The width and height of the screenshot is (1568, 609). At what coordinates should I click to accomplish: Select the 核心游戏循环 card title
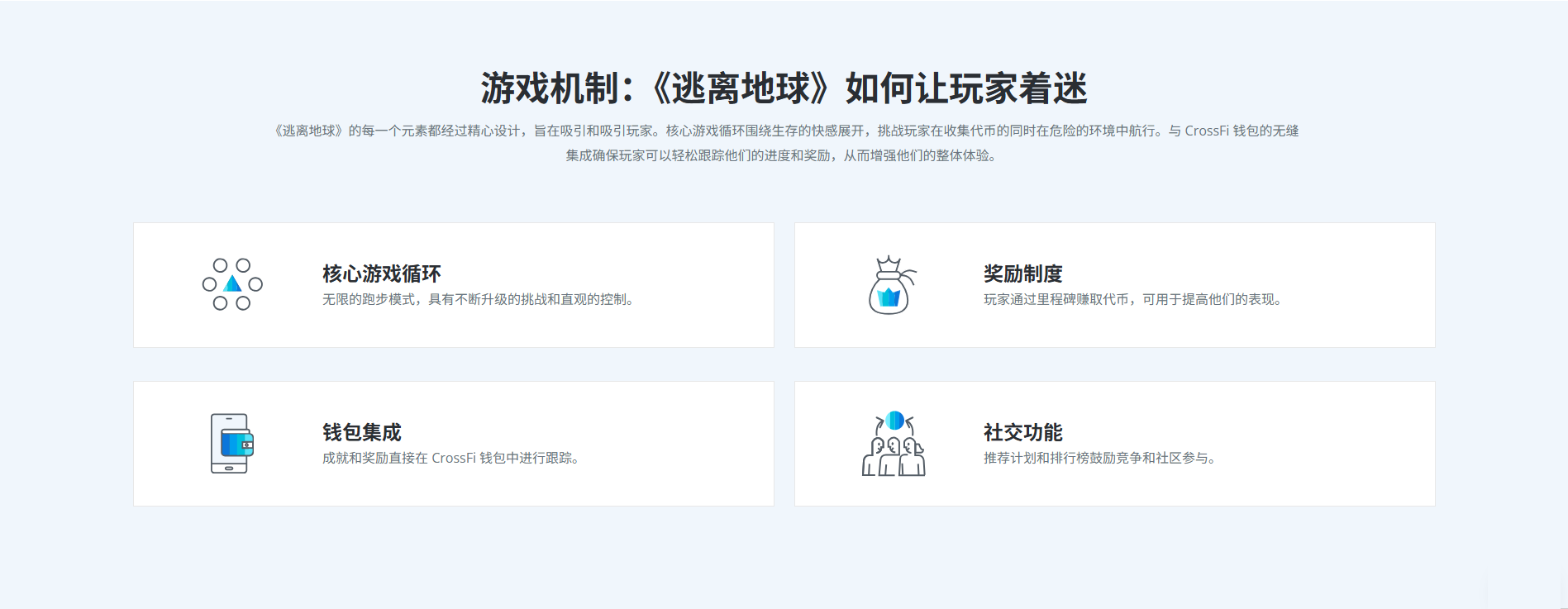pyautogui.click(x=381, y=274)
